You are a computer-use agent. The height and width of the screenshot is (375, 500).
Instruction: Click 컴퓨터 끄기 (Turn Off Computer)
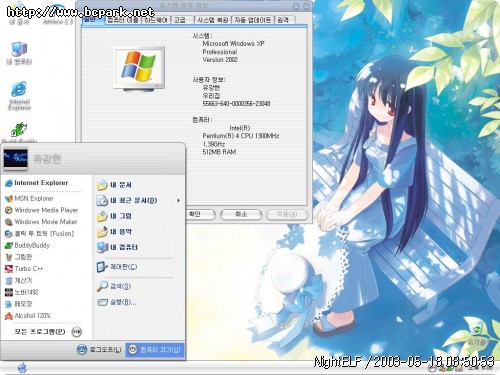coord(155,350)
